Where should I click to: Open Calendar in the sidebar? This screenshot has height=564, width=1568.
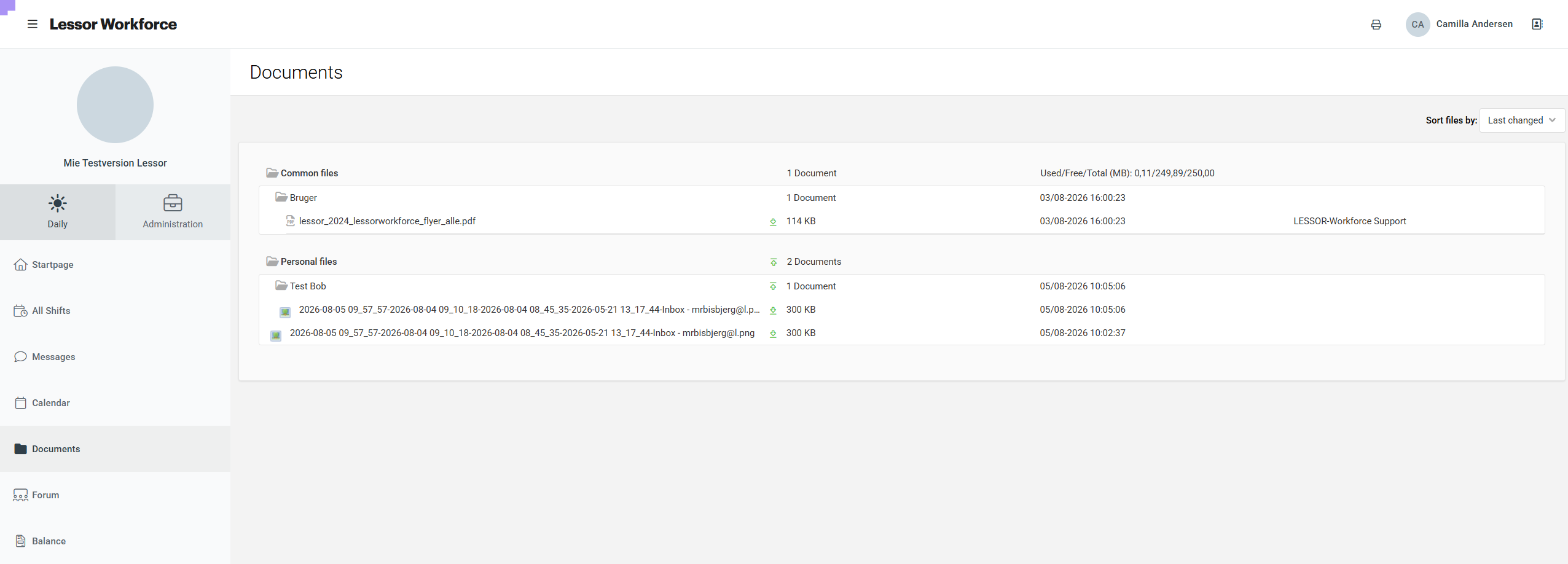pyautogui.click(x=115, y=403)
